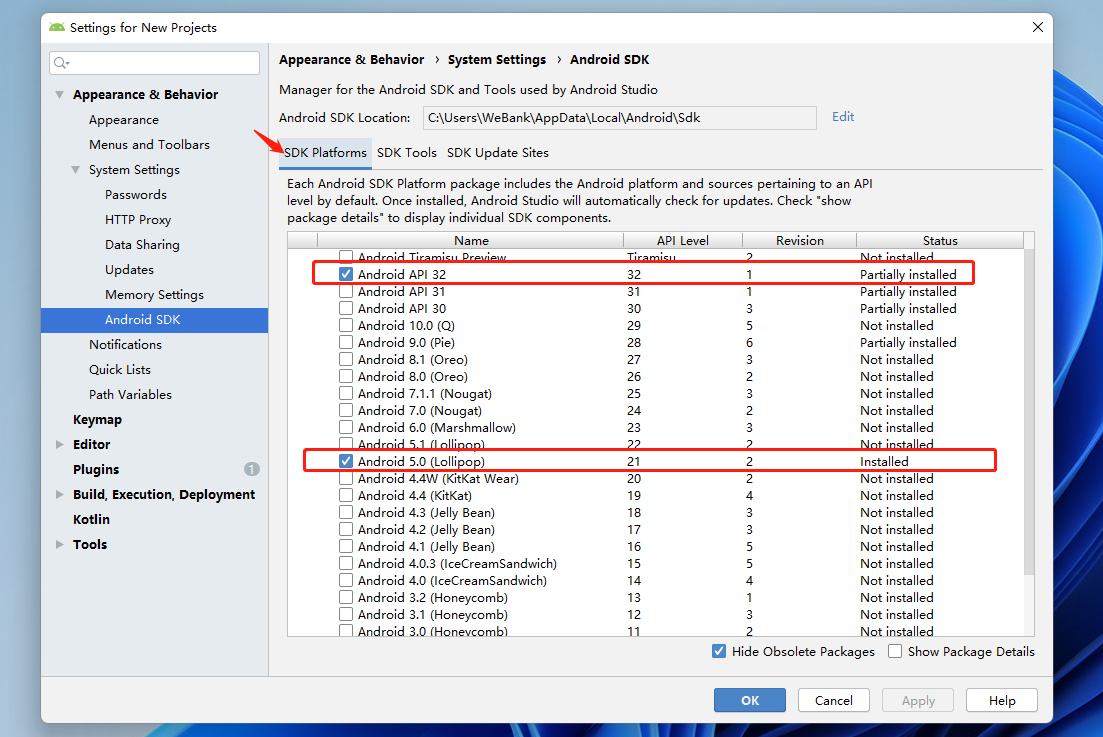The image size is (1103, 737).
Task: Confirm settings with OK button
Action: (750, 700)
